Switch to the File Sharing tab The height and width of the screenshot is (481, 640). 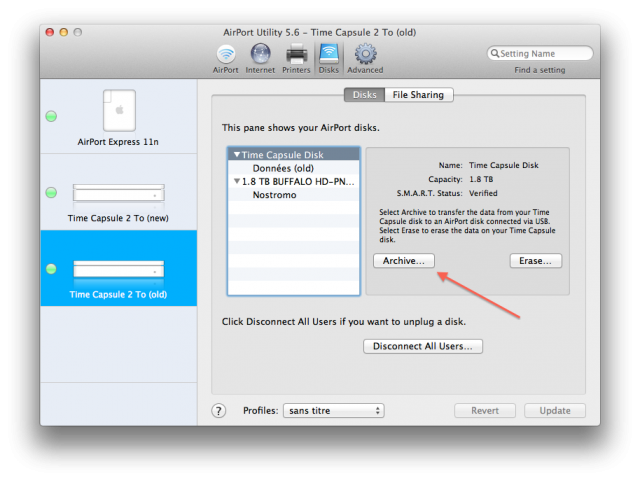coord(418,95)
